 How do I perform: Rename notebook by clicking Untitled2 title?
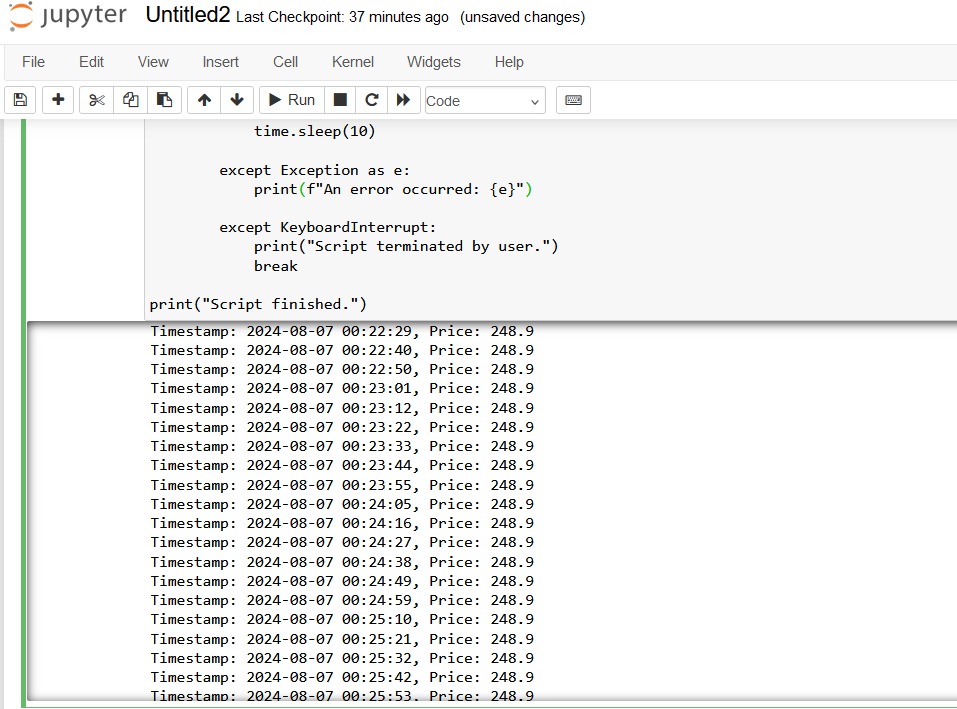click(187, 15)
